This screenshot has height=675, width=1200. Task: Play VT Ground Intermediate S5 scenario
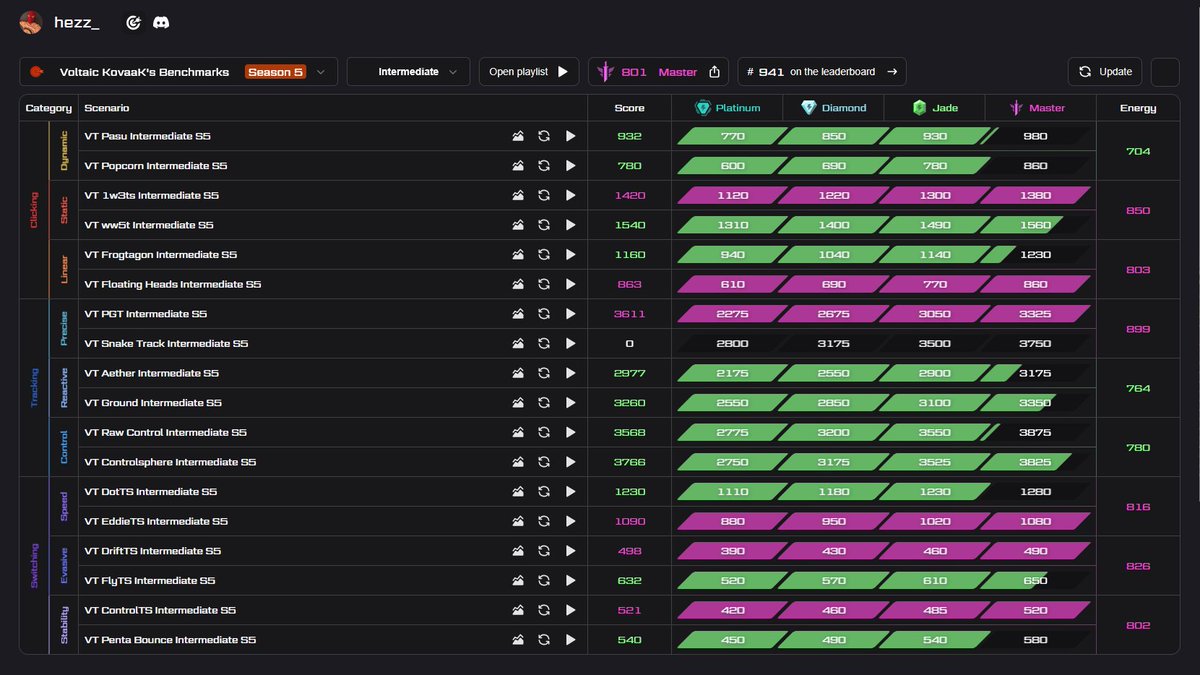click(571, 403)
